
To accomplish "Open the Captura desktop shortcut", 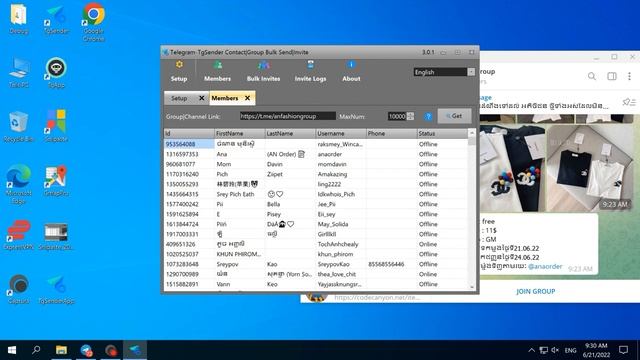I will pyautogui.click(x=18, y=289).
